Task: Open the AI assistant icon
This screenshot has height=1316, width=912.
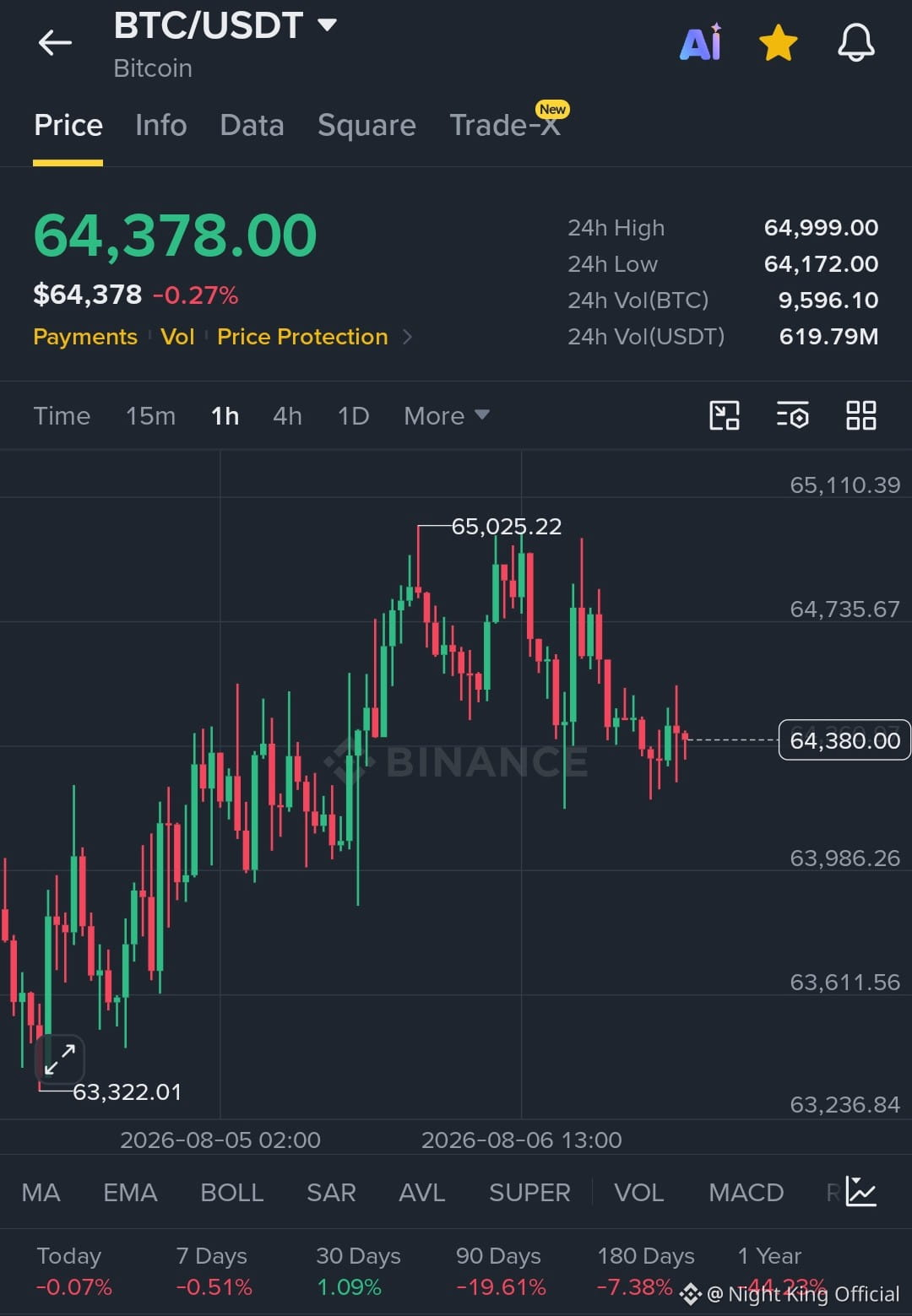Action: point(701,42)
